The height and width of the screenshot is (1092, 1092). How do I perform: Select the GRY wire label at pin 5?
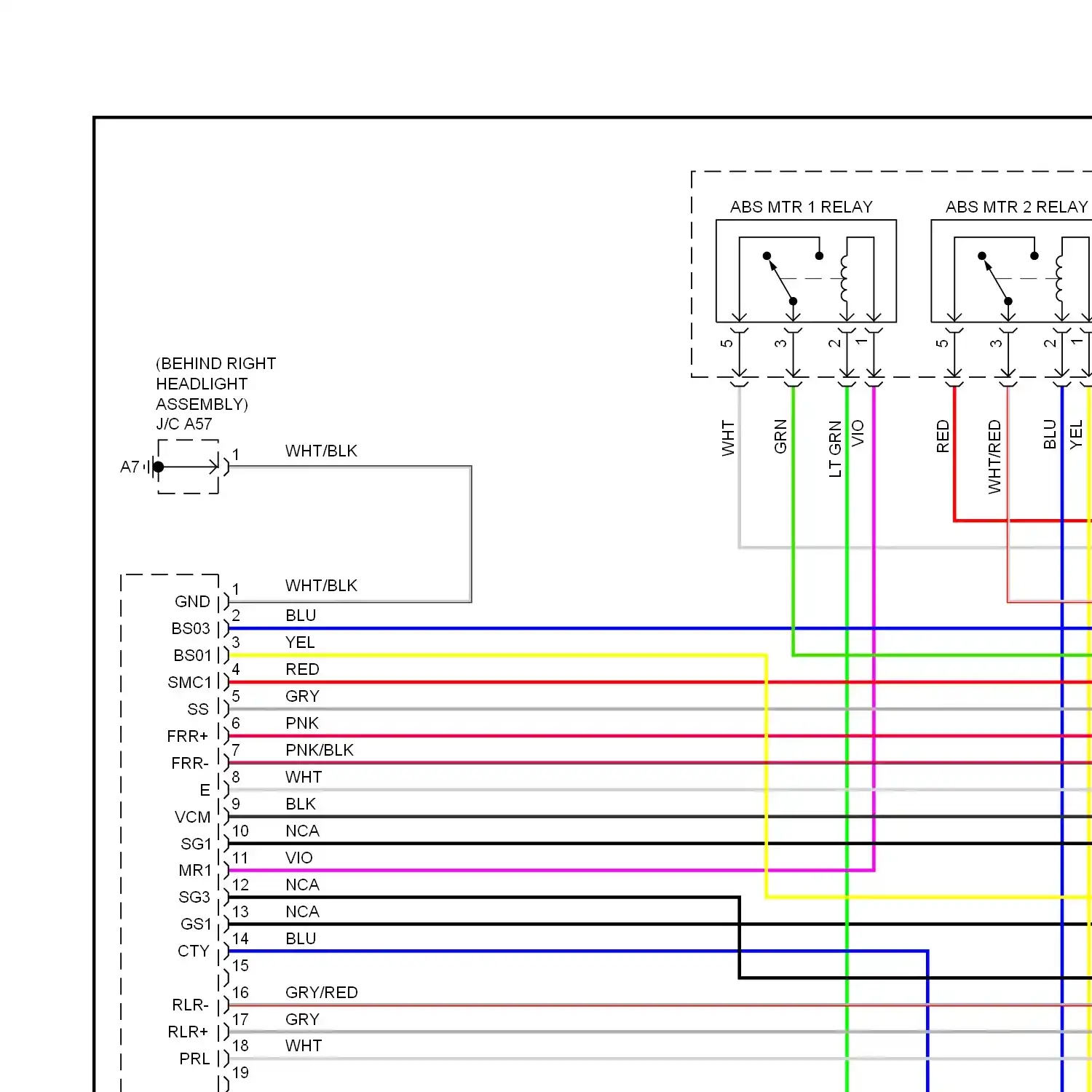(302, 696)
